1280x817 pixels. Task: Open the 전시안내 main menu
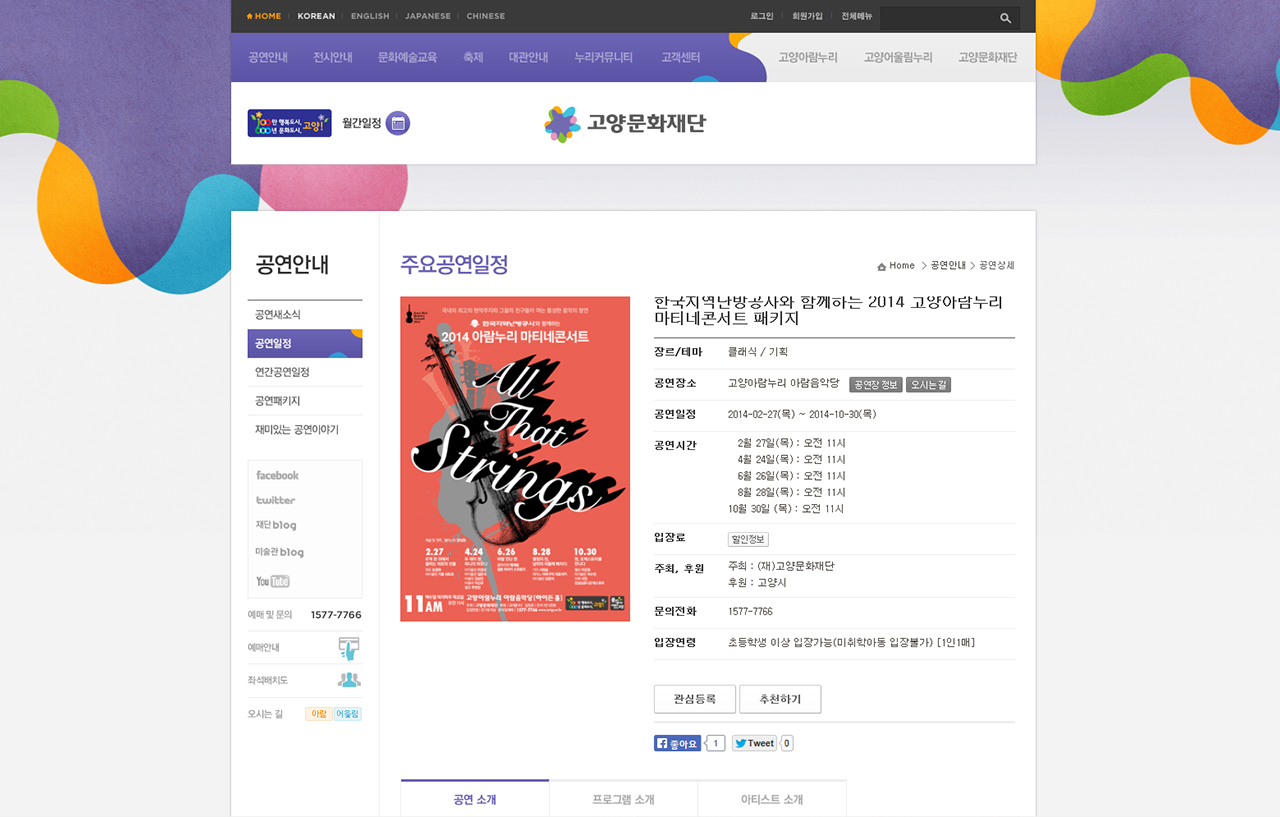click(333, 57)
